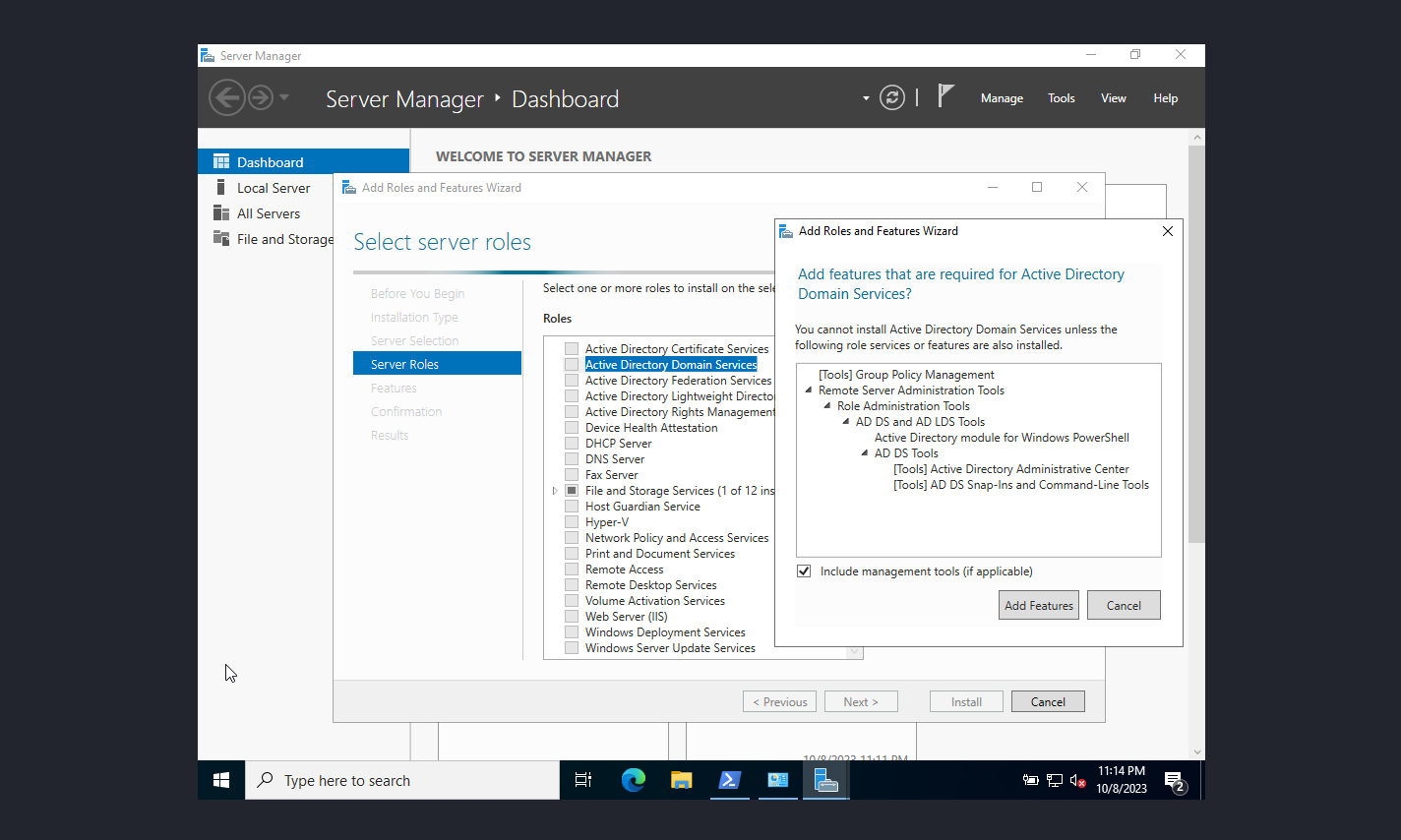Click the Server Manager back arrow
The height and width of the screenshot is (840, 1401).
tap(226, 97)
